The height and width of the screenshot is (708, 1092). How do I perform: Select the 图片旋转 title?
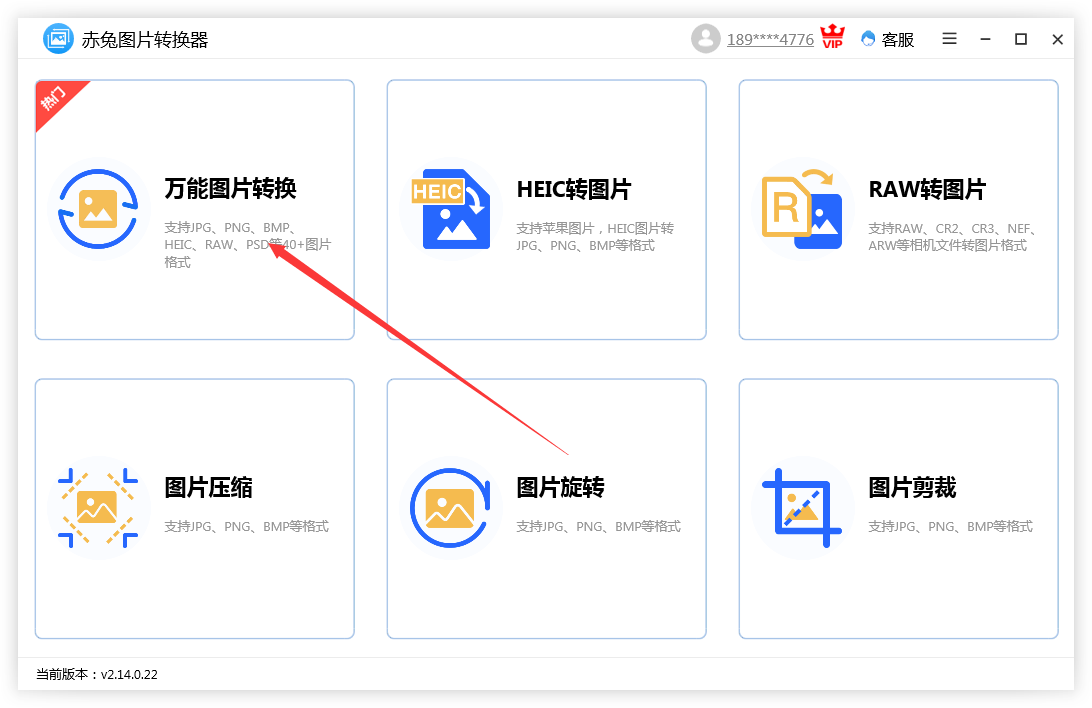click(x=561, y=487)
